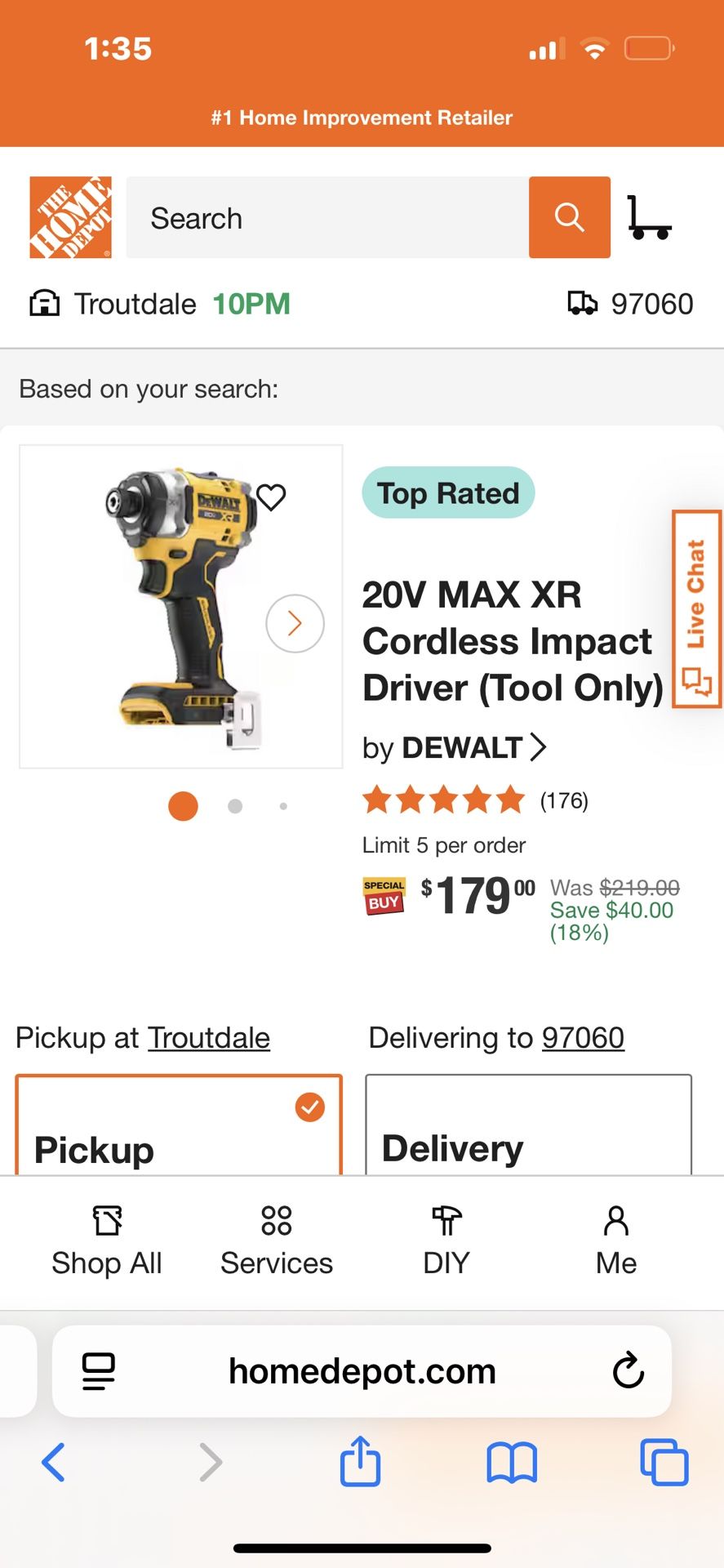Open the Shop All tab
The height and width of the screenshot is (1568, 724).
(x=107, y=1241)
